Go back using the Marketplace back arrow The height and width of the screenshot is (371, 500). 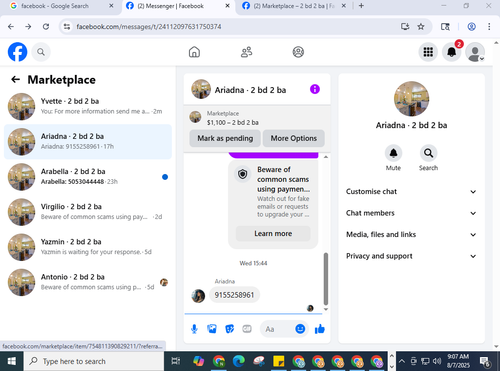pos(15,79)
